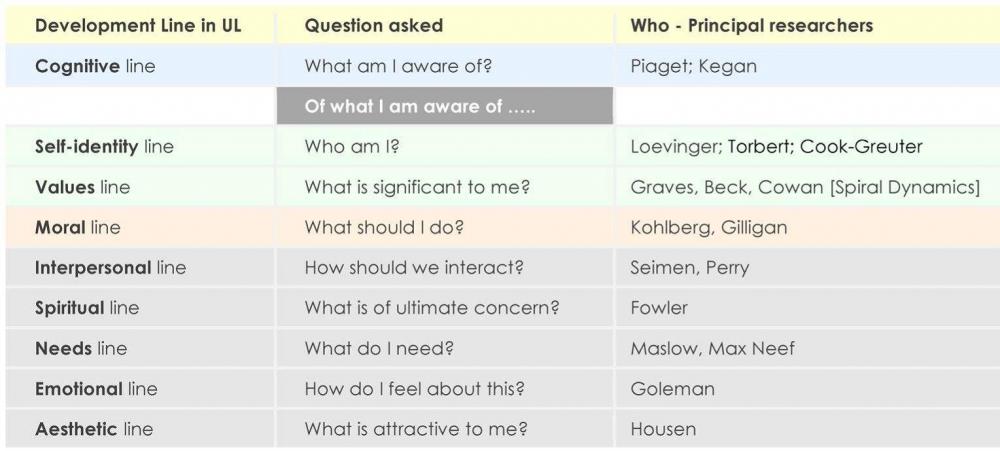Screen dimensions: 1000x451
Task: Select 'What is attractive to me?' cell
Action: pyautogui.click(x=416, y=429)
